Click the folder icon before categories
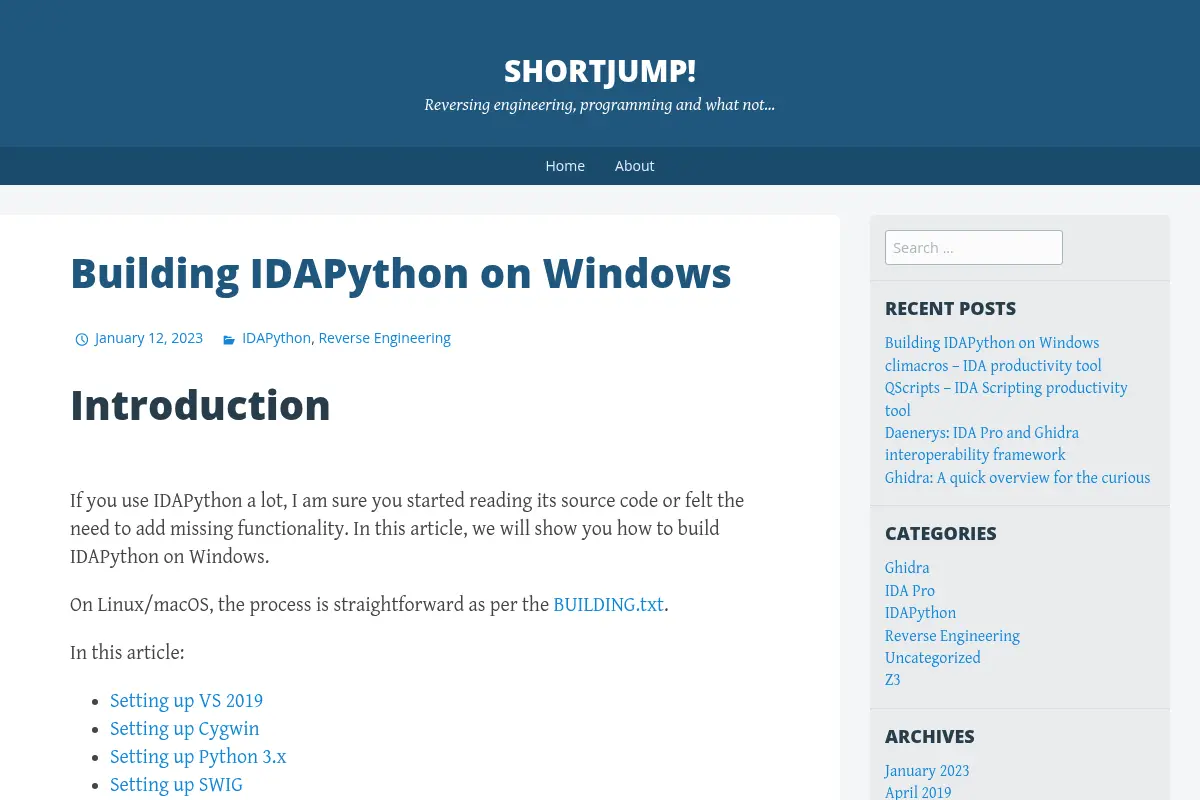Image resolution: width=1200 pixels, height=800 pixels. click(229, 339)
